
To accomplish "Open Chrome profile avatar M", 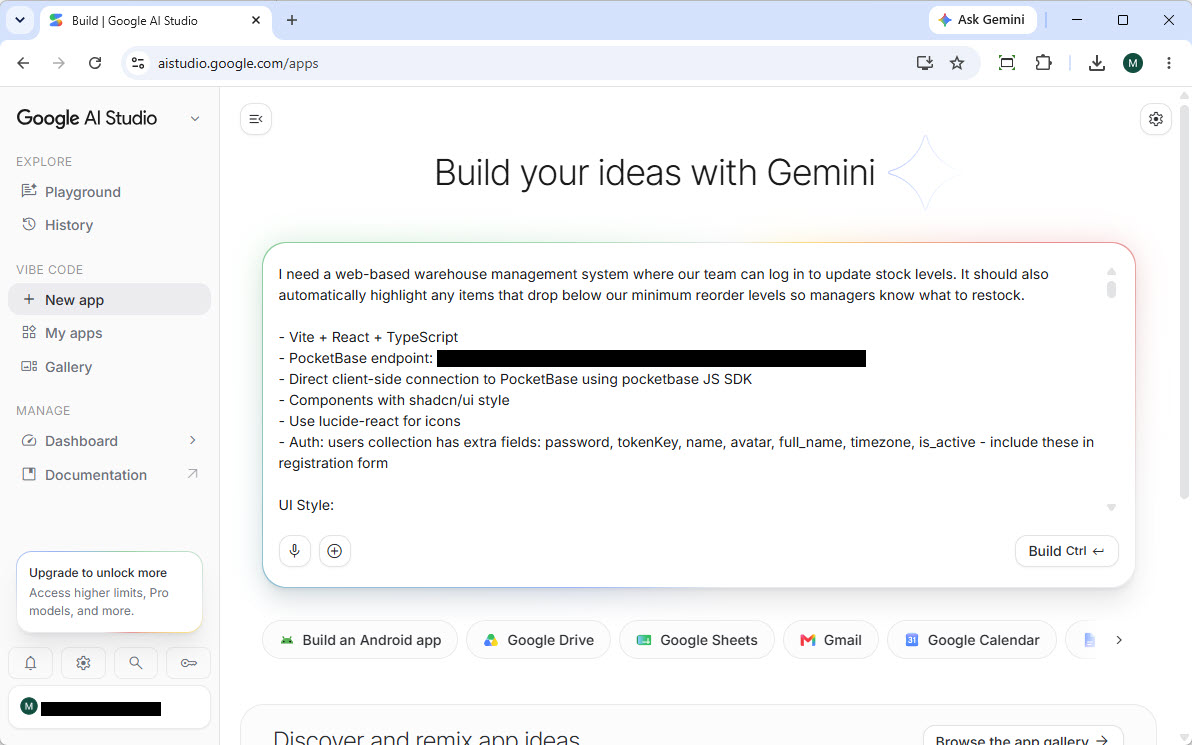I will 1133,63.
